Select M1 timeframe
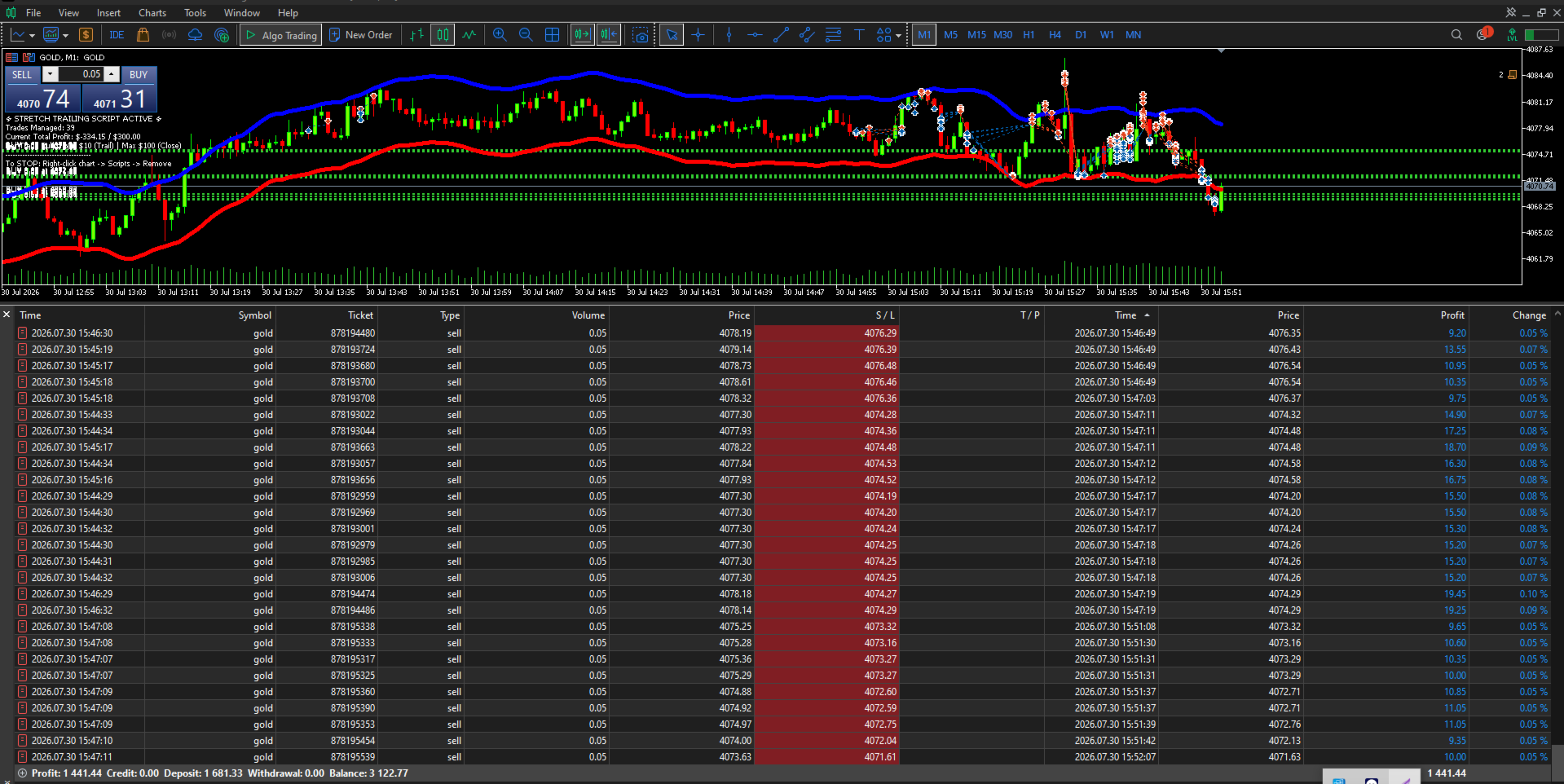 (x=924, y=35)
